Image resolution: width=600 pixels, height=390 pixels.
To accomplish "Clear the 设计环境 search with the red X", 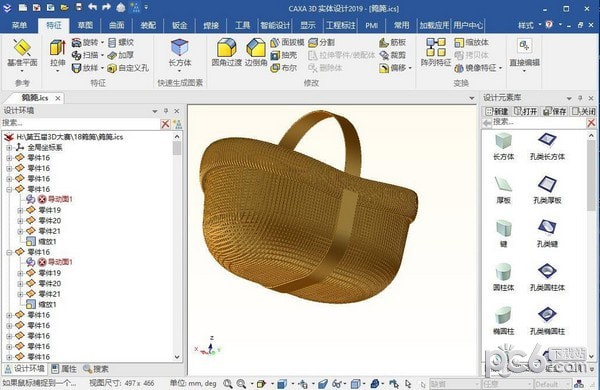I will (x=165, y=124).
